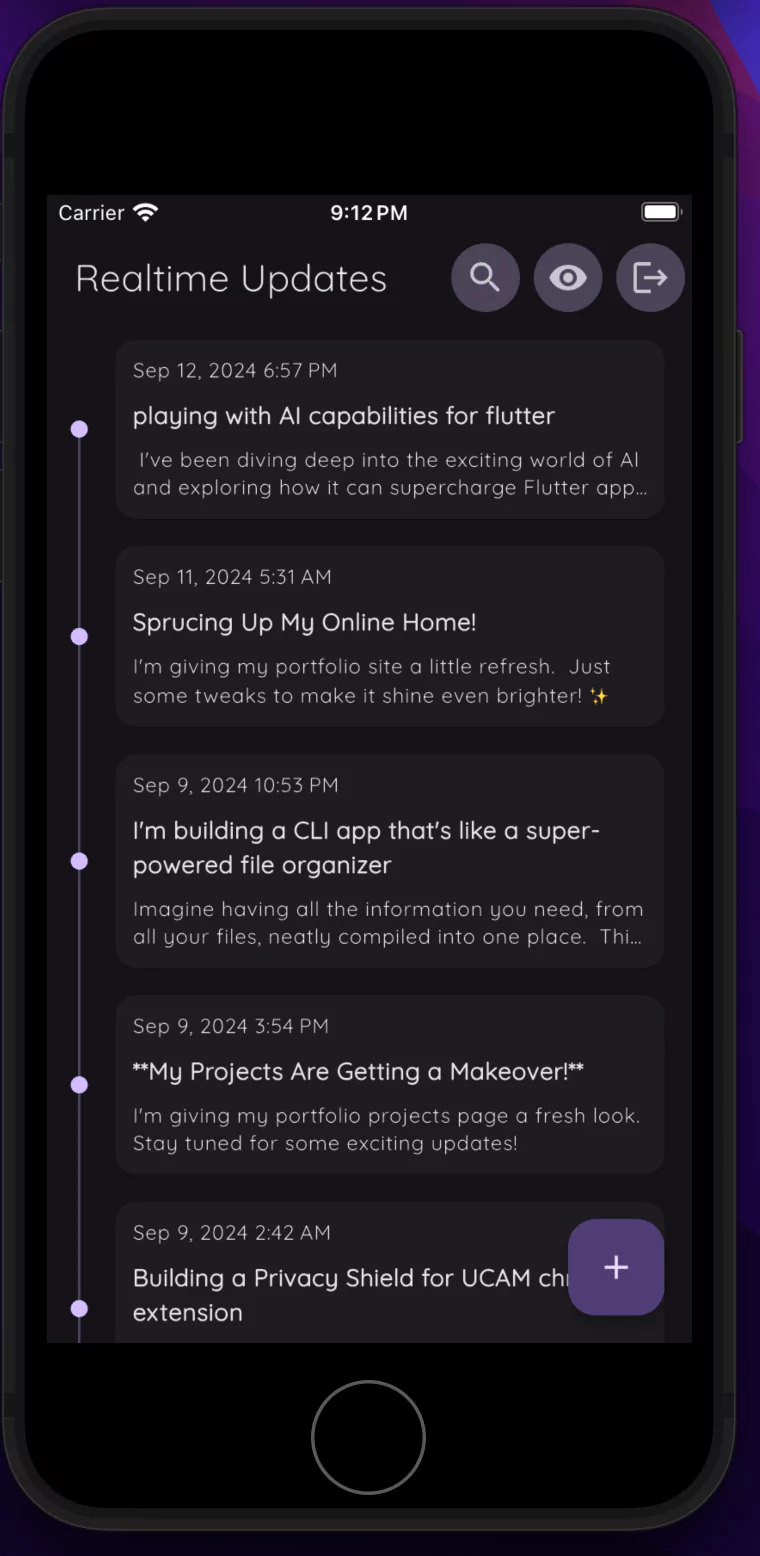
Task: Click the Wi-Fi icon in the status bar
Action: point(144,211)
